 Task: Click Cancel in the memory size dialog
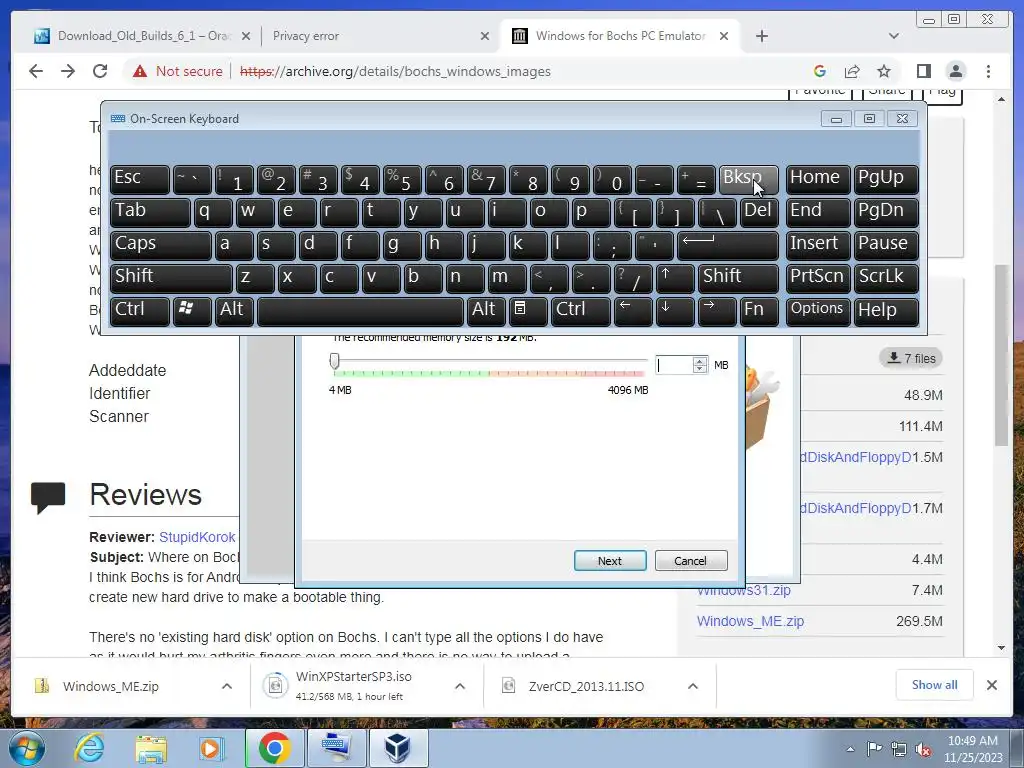click(x=690, y=560)
